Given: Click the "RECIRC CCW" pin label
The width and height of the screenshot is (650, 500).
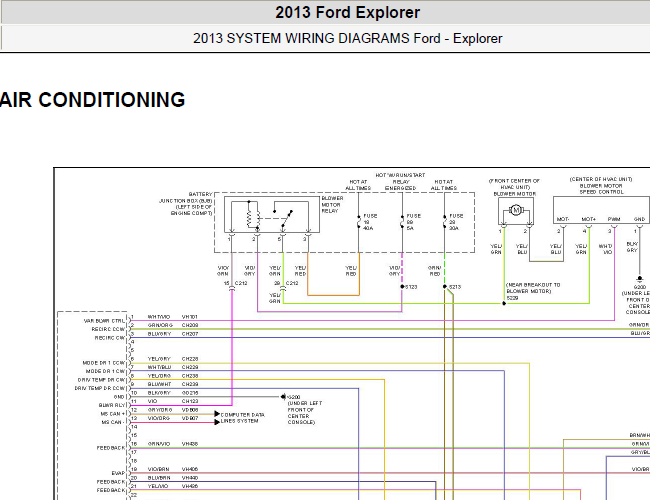Looking at the screenshot, I should [108, 329].
